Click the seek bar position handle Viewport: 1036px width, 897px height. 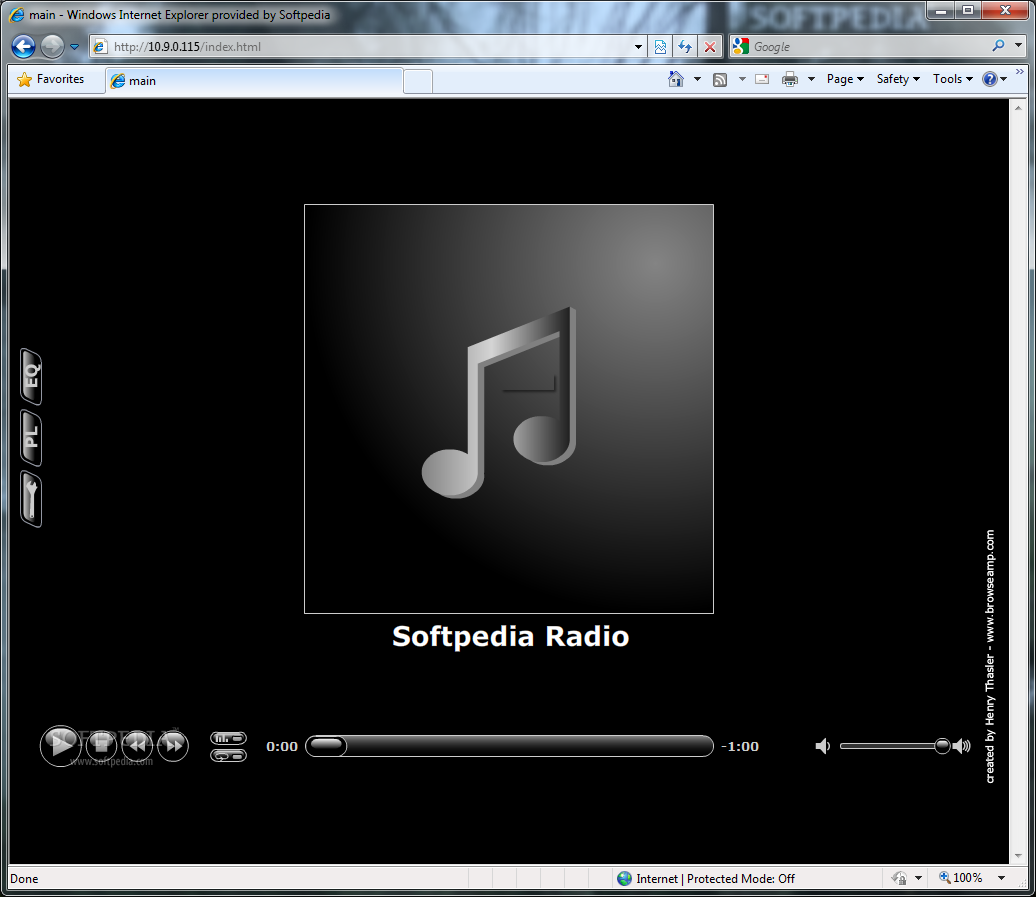pyautogui.click(x=327, y=746)
